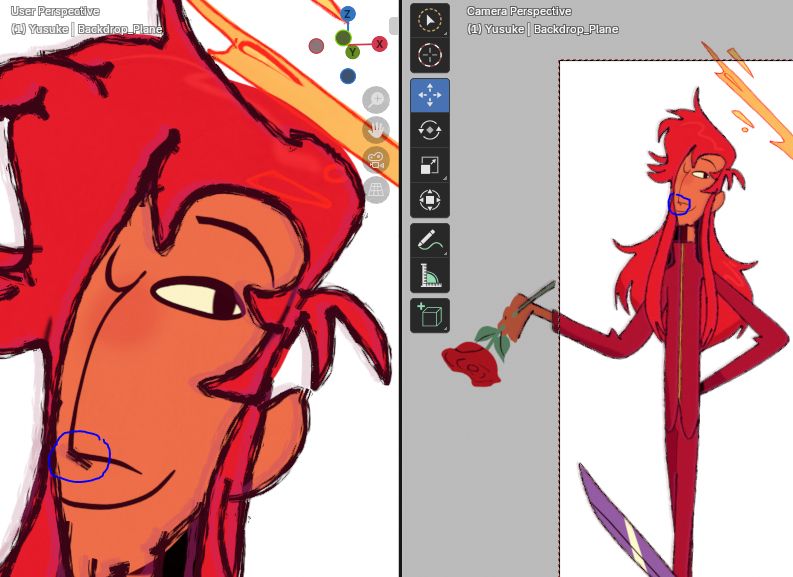The width and height of the screenshot is (793, 577).
Task: Select the Move tool
Action: tap(430, 95)
